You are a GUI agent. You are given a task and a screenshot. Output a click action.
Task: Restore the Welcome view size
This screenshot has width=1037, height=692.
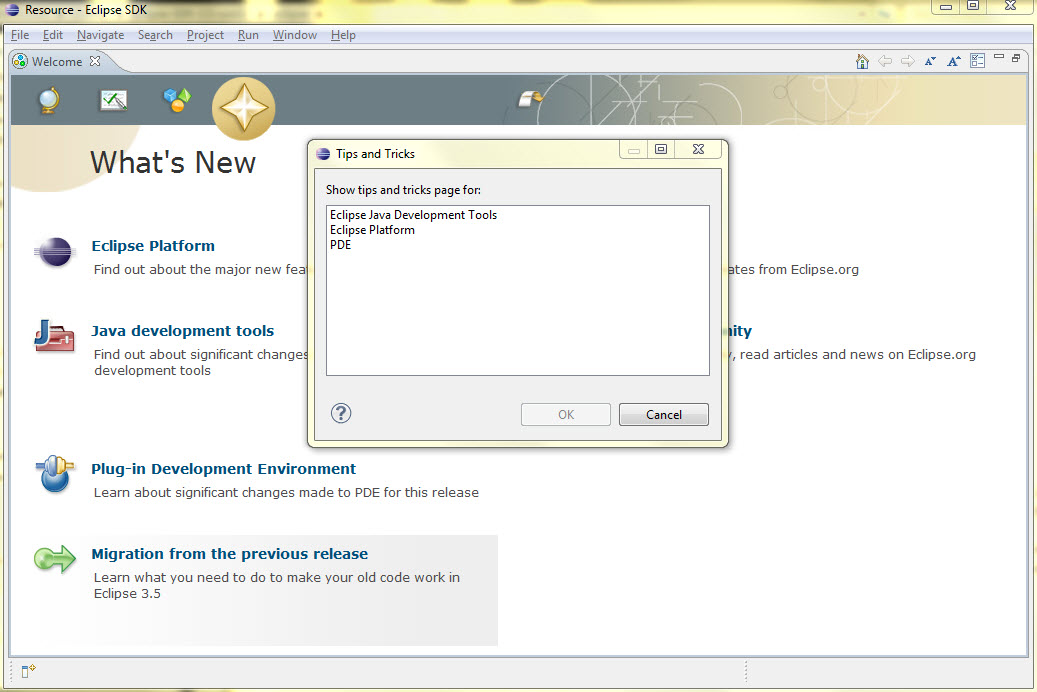[x=1016, y=58]
